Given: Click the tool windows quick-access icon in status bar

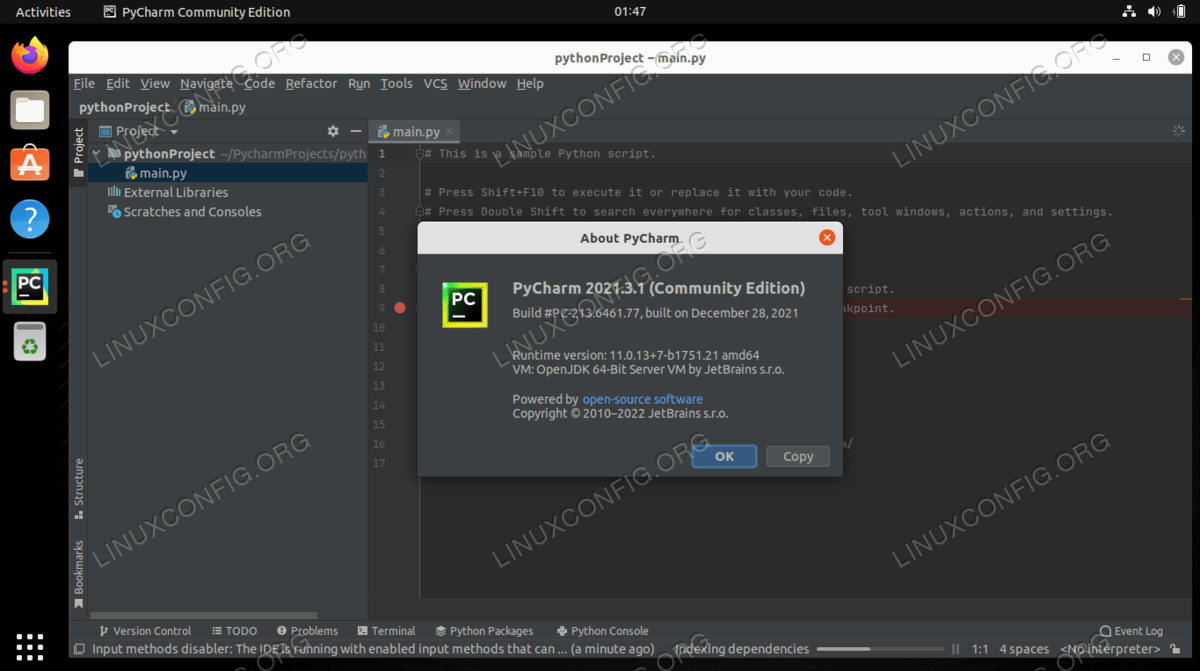Looking at the screenshot, I should (x=79, y=649).
